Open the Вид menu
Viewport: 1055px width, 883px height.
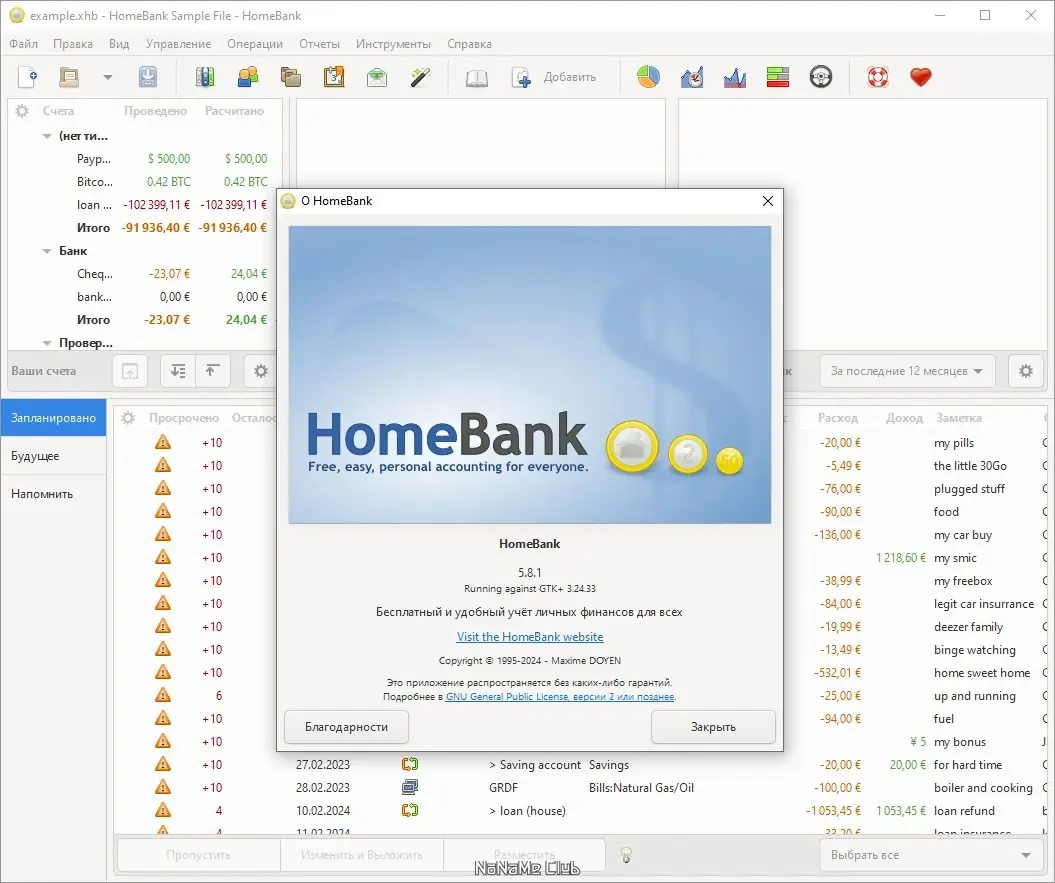[x=119, y=44]
